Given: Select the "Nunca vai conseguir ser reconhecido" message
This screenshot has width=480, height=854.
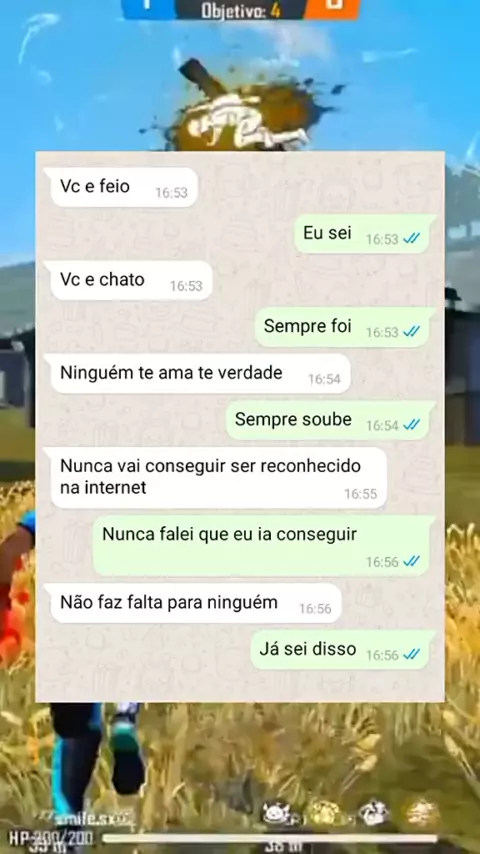Looking at the screenshot, I should (216, 478).
